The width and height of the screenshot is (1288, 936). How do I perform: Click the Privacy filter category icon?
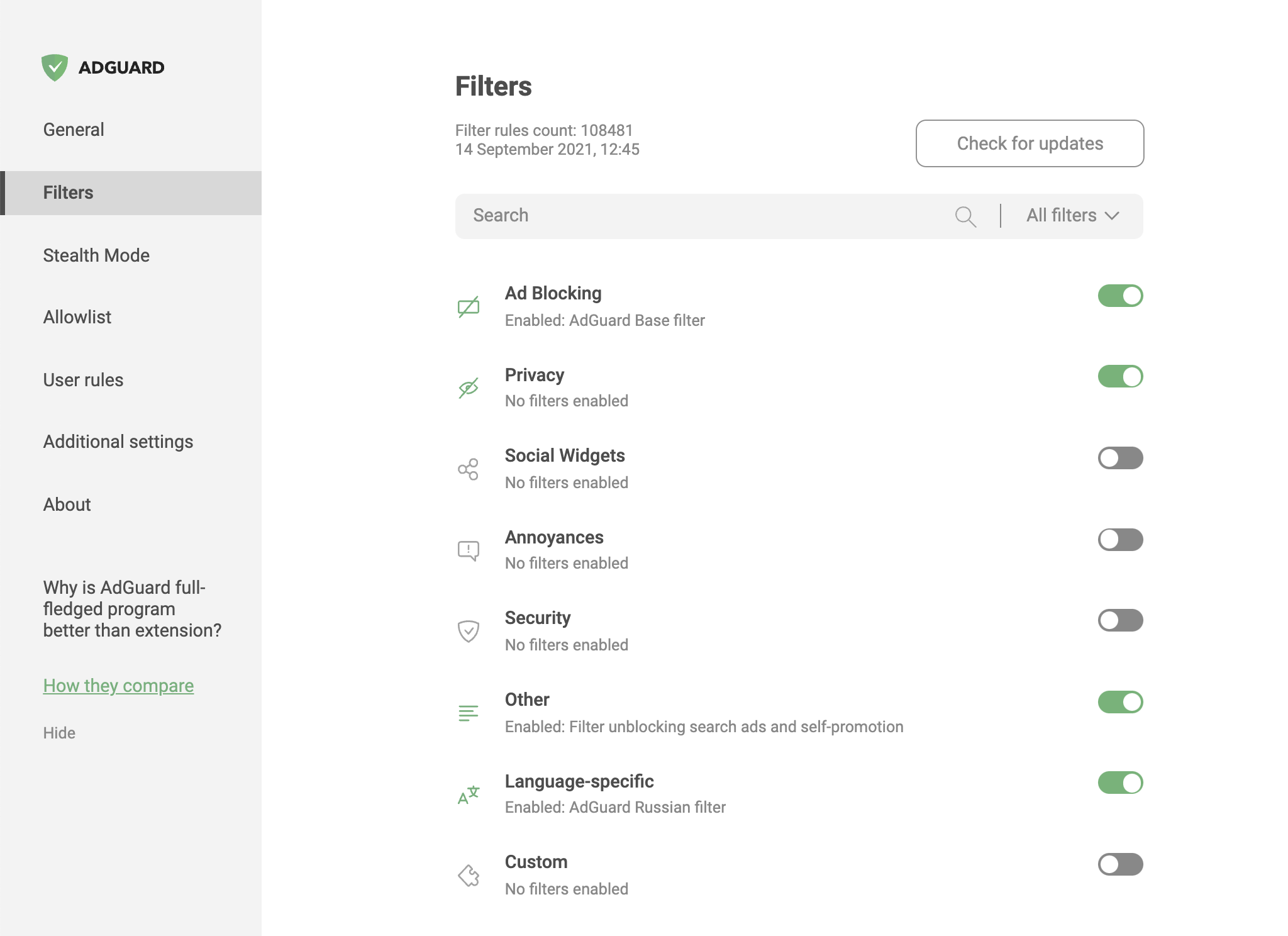467,387
